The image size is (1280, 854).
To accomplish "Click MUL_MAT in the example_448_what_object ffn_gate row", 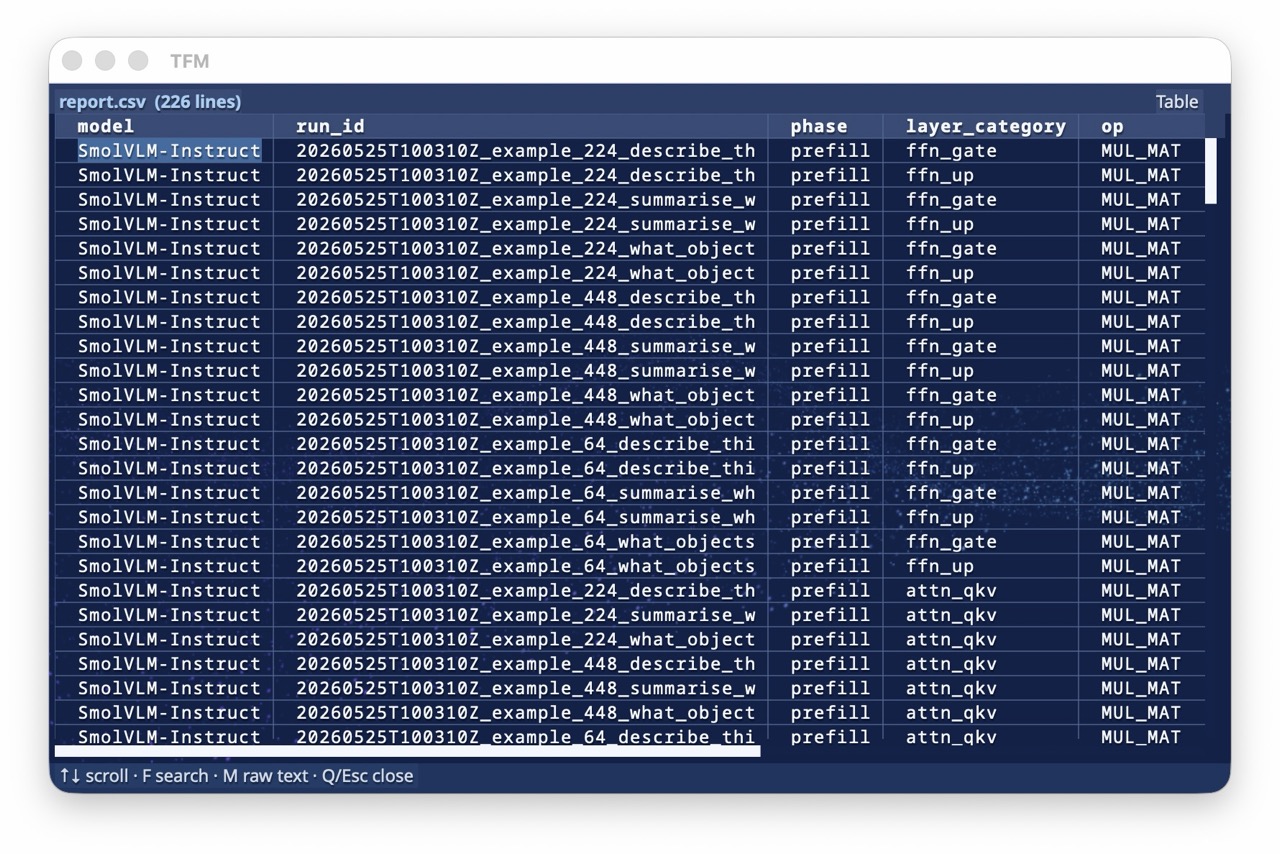I will (x=1140, y=395).
